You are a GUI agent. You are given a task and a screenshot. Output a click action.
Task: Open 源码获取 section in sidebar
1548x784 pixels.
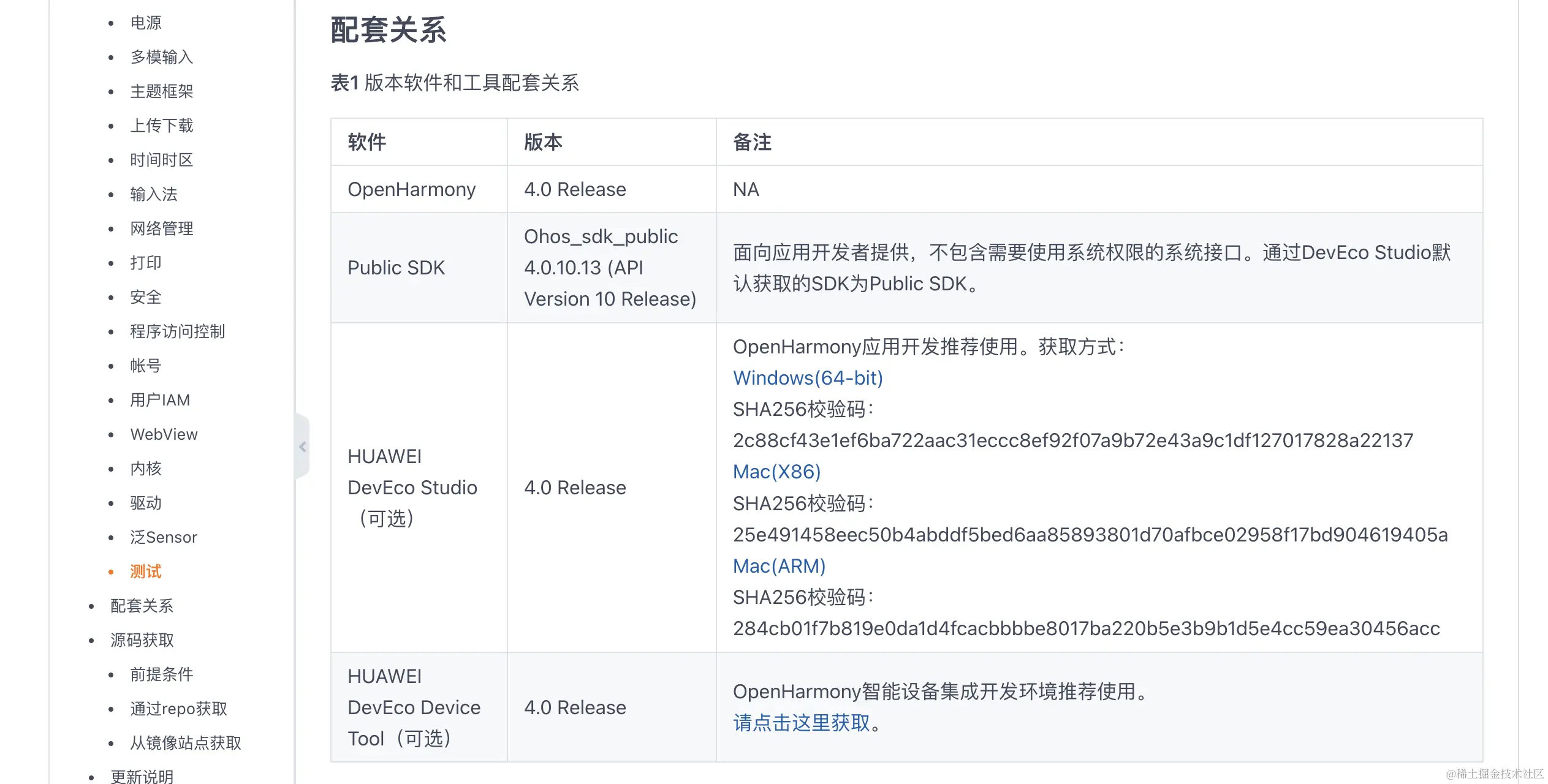(x=142, y=640)
